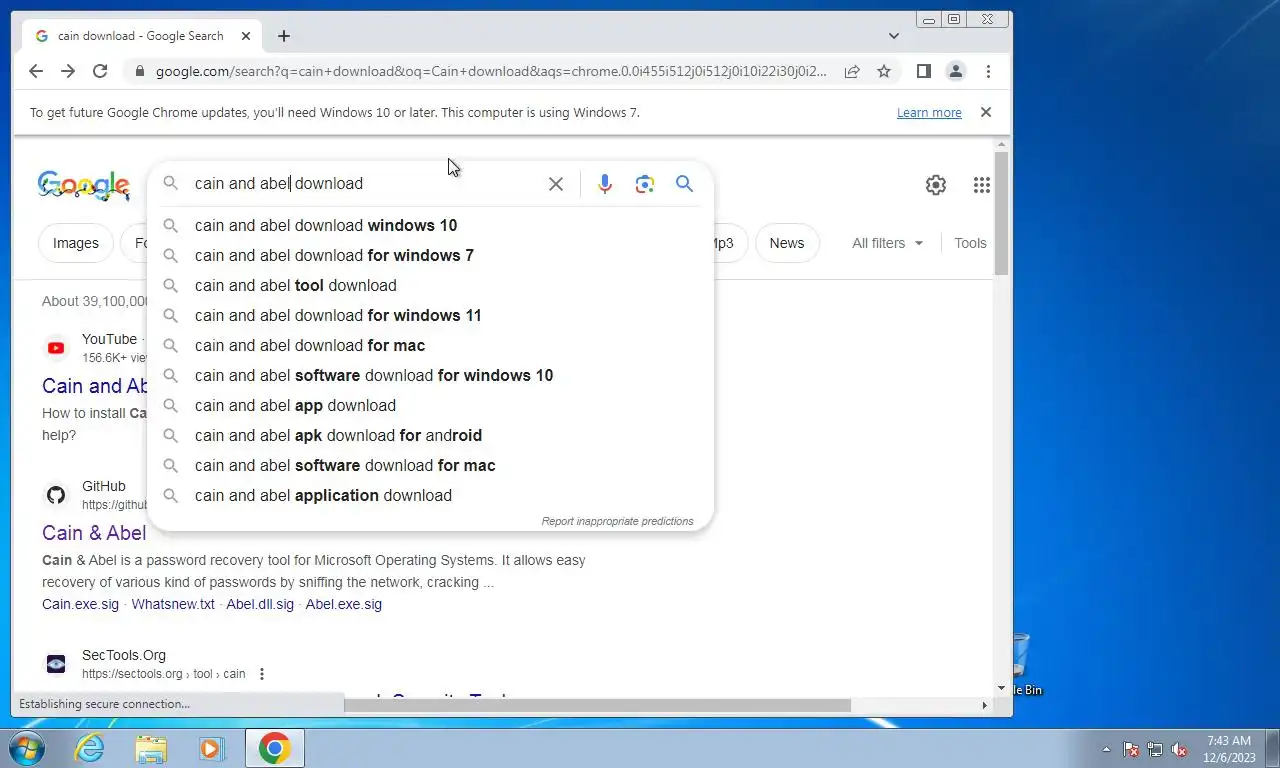Click the browser back arrow
This screenshot has height=768, width=1280.
(36, 71)
